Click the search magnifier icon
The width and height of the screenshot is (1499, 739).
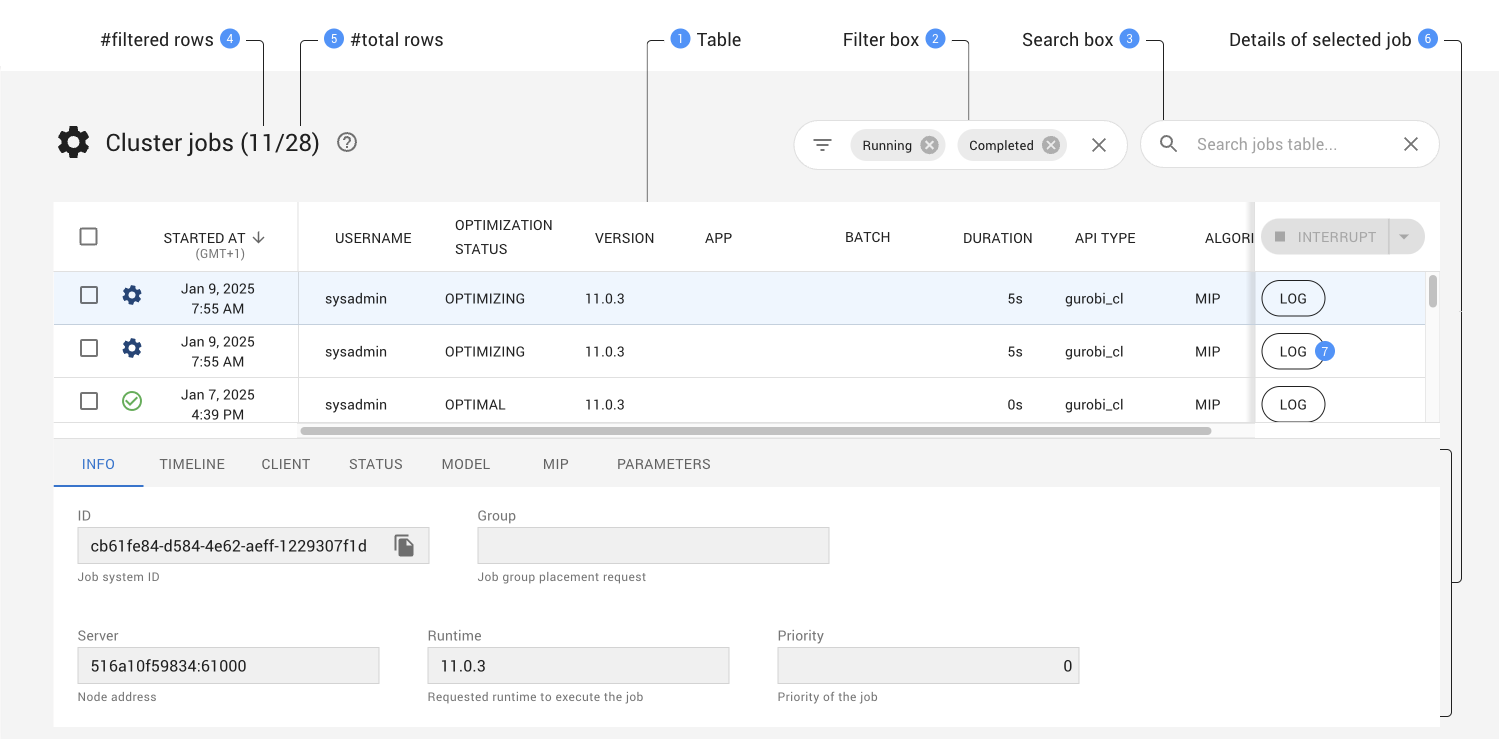[1168, 144]
